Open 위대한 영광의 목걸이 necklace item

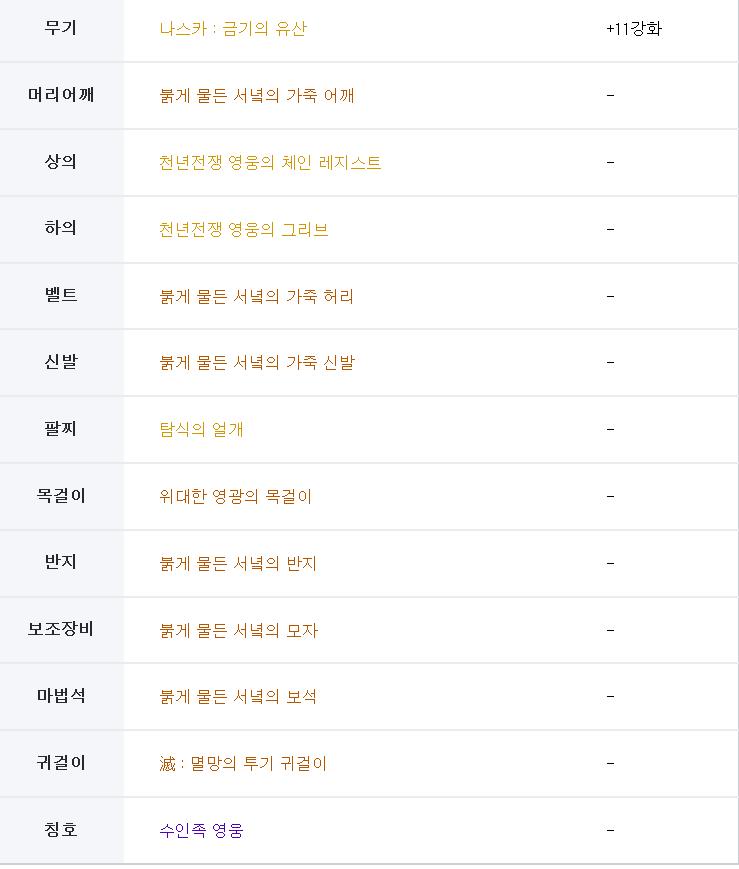[x=235, y=496]
